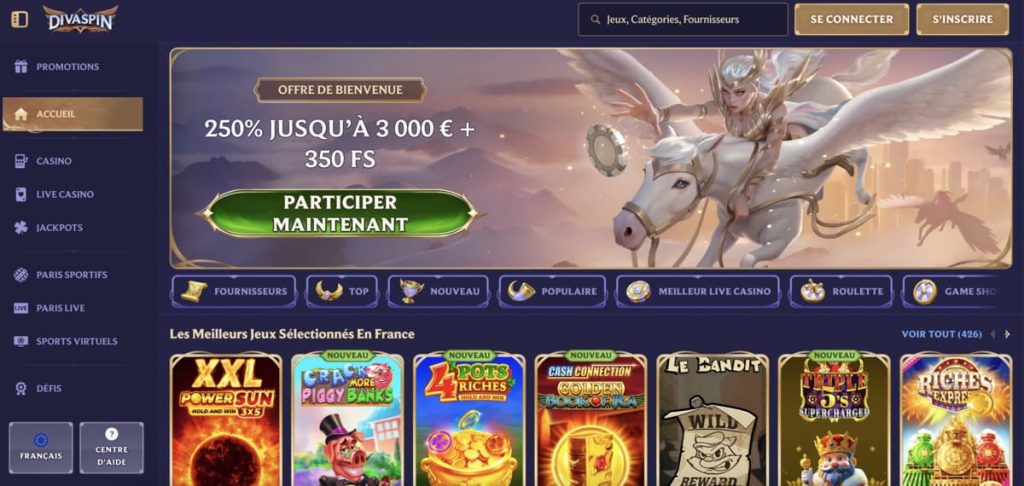Viewport: 1024px width, 486px height.
Task: Open Promotions via the gift icon
Action: click(x=21, y=67)
